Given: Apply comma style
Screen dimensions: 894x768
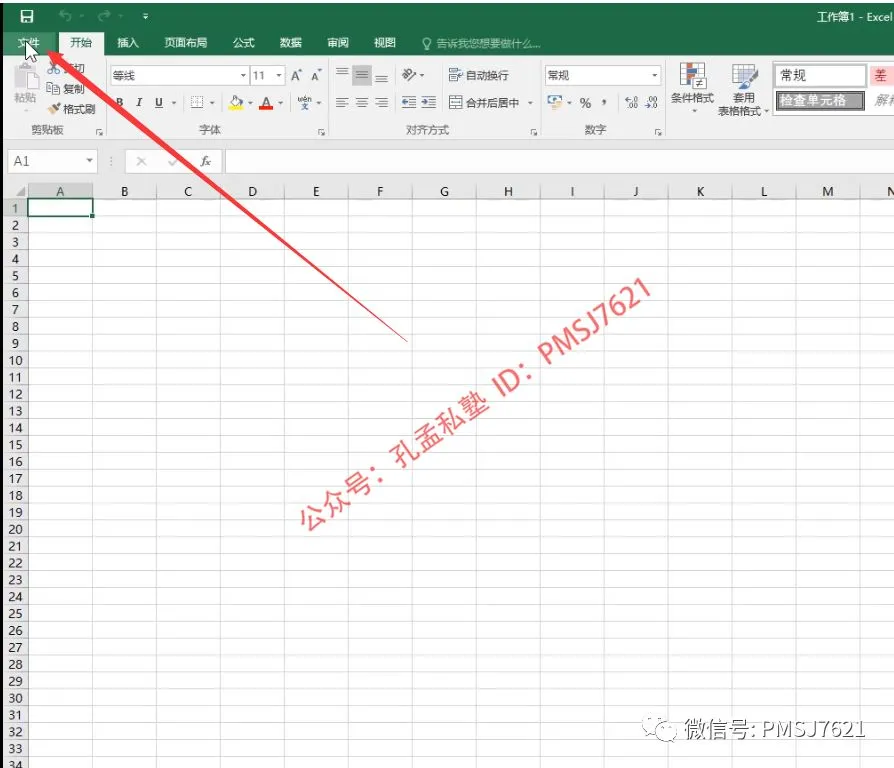Looking at the screenshot, I should coord(604,103).
